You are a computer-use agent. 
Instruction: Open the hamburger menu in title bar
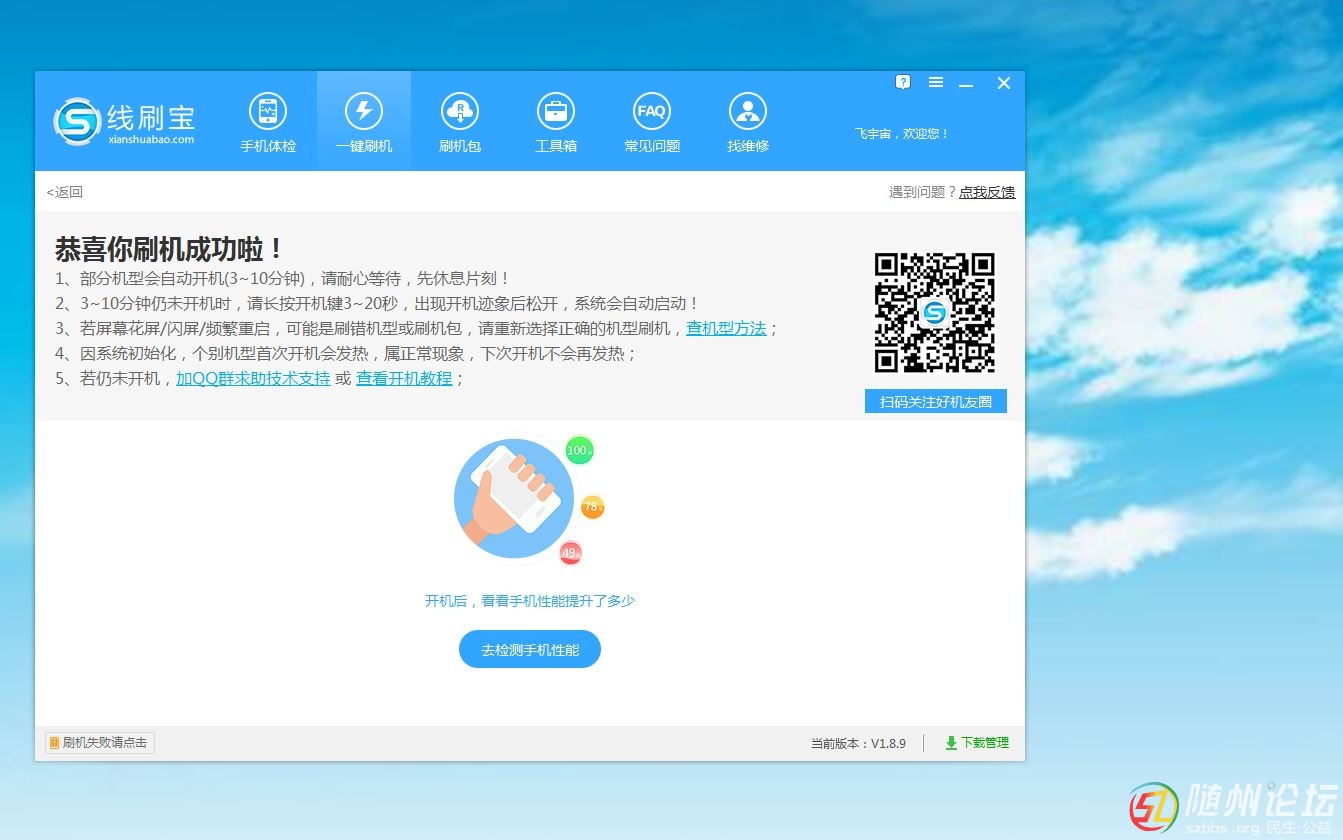(x=936, y=83)
